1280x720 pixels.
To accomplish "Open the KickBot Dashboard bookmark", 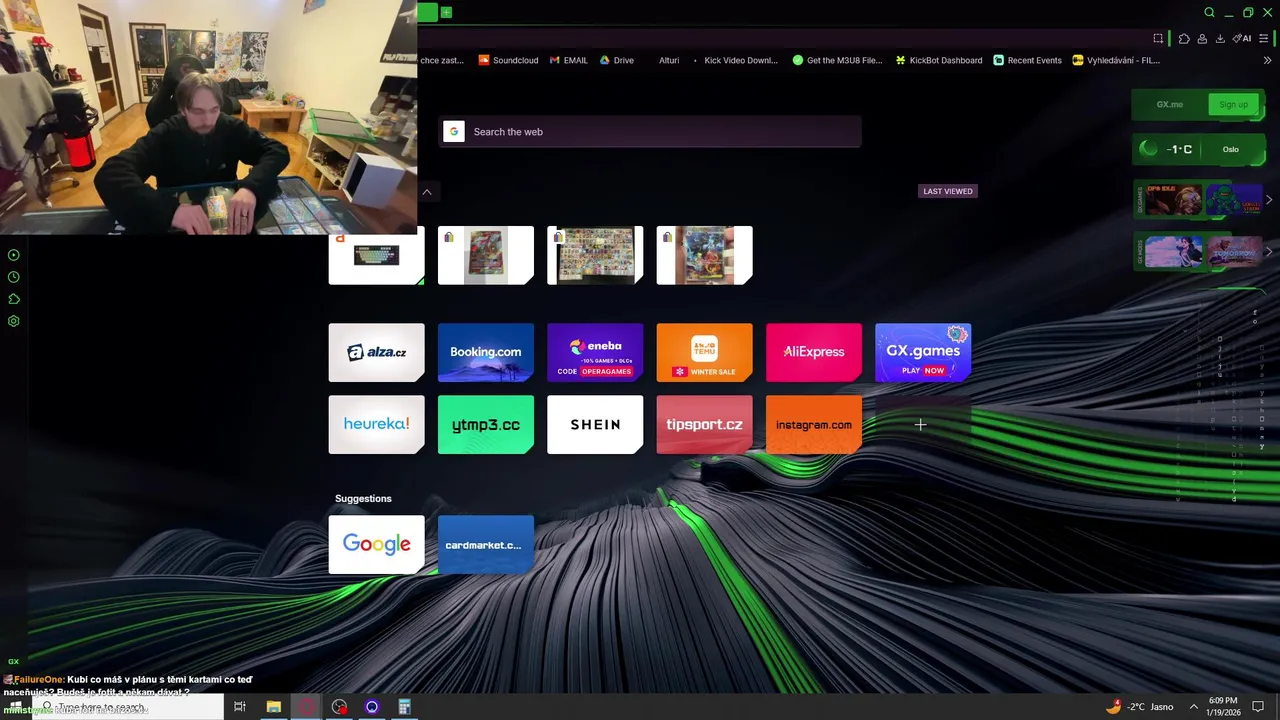I will point(939,60).
